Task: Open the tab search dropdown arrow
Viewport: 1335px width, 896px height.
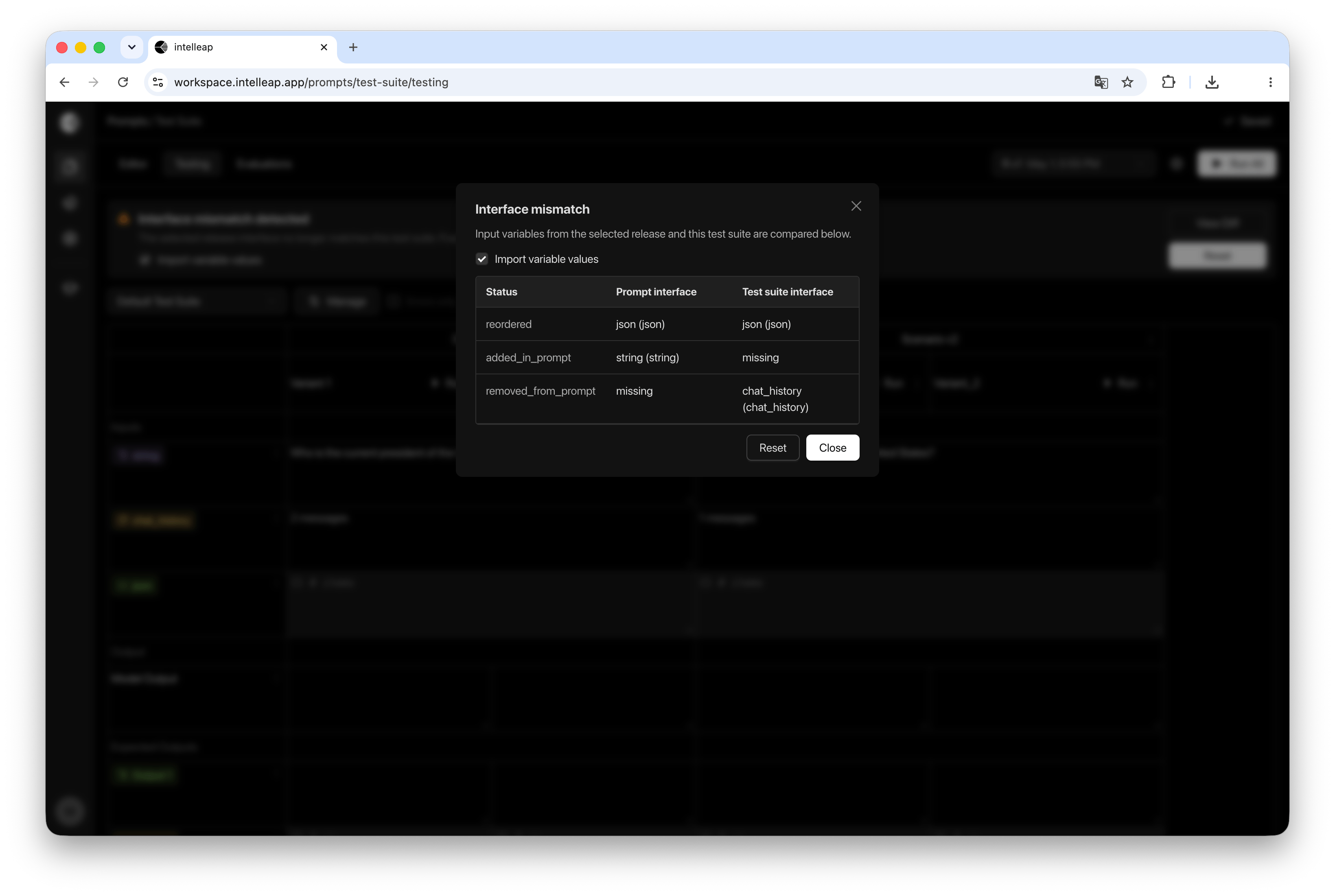Action: click(x=132, y=48)
